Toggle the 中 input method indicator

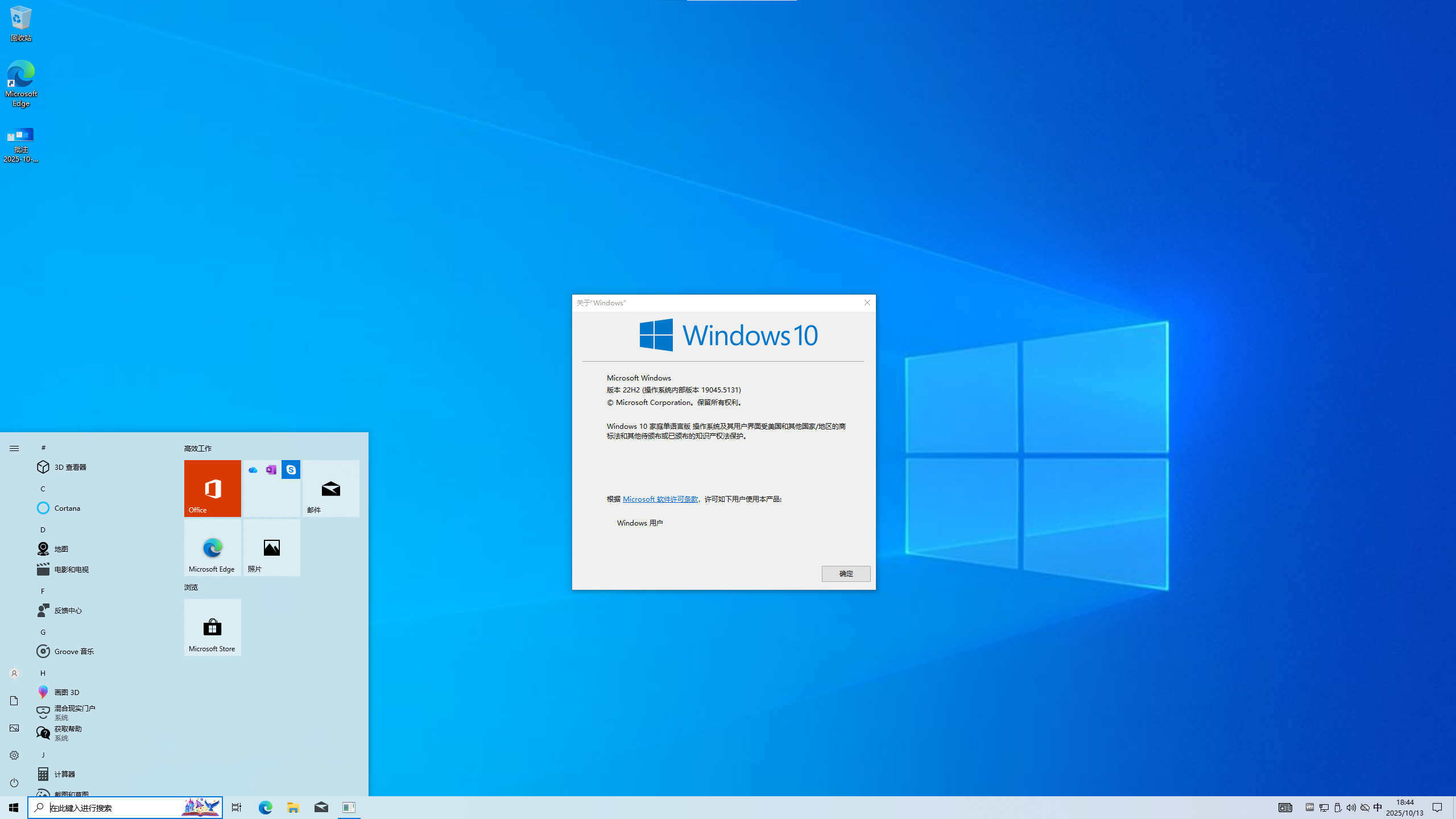pos(1378,808)
